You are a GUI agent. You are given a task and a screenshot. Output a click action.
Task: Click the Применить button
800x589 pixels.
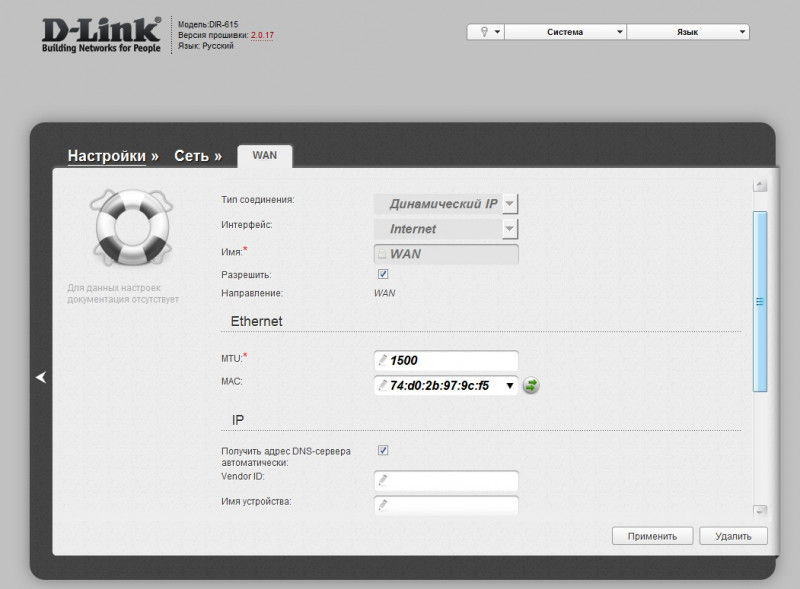tap(652, 536)
